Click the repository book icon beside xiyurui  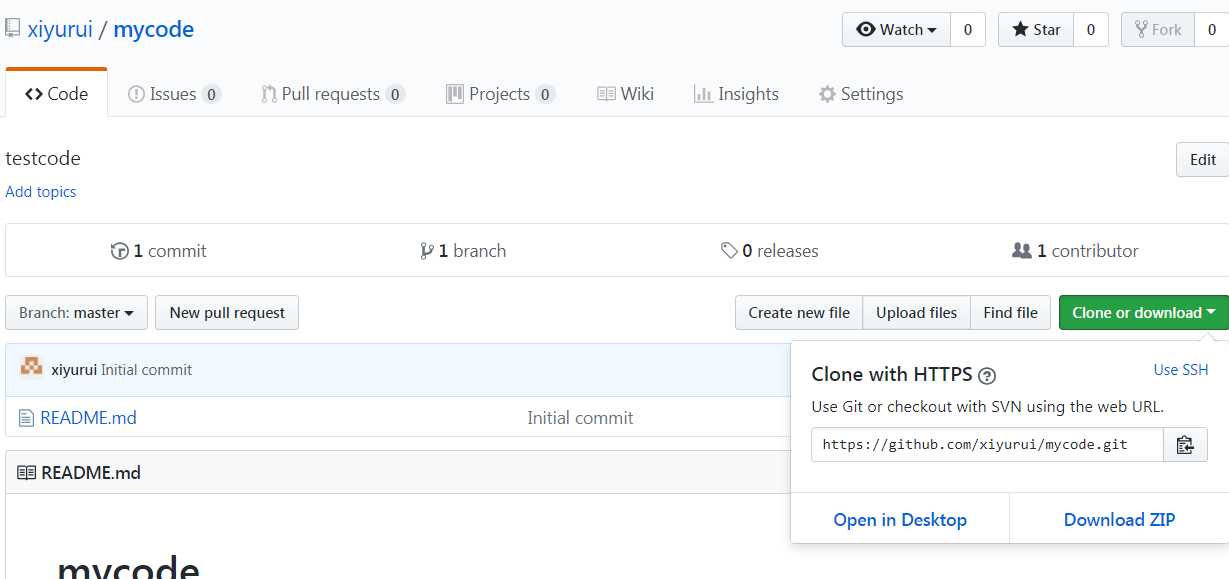point(13,29)
